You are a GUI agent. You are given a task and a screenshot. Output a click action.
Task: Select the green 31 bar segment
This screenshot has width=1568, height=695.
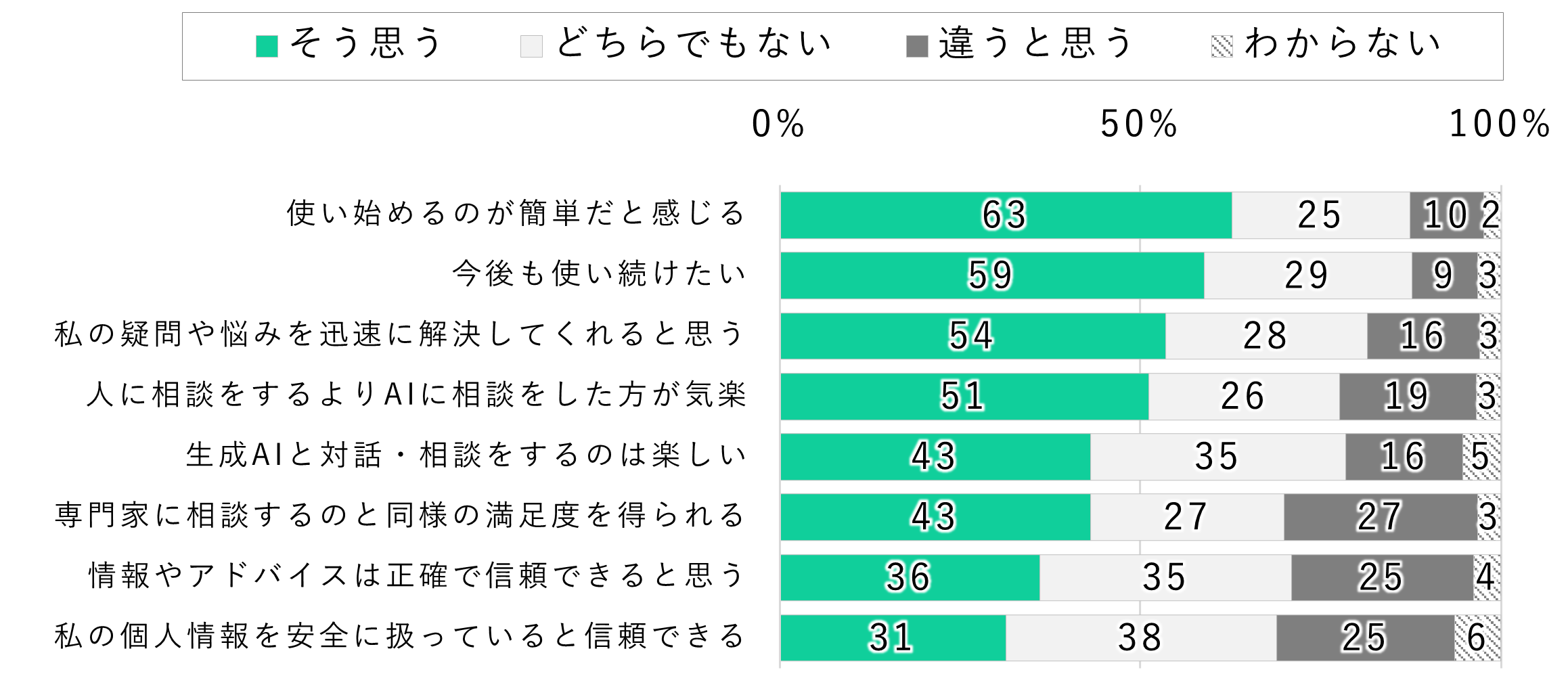coord(893,637)
